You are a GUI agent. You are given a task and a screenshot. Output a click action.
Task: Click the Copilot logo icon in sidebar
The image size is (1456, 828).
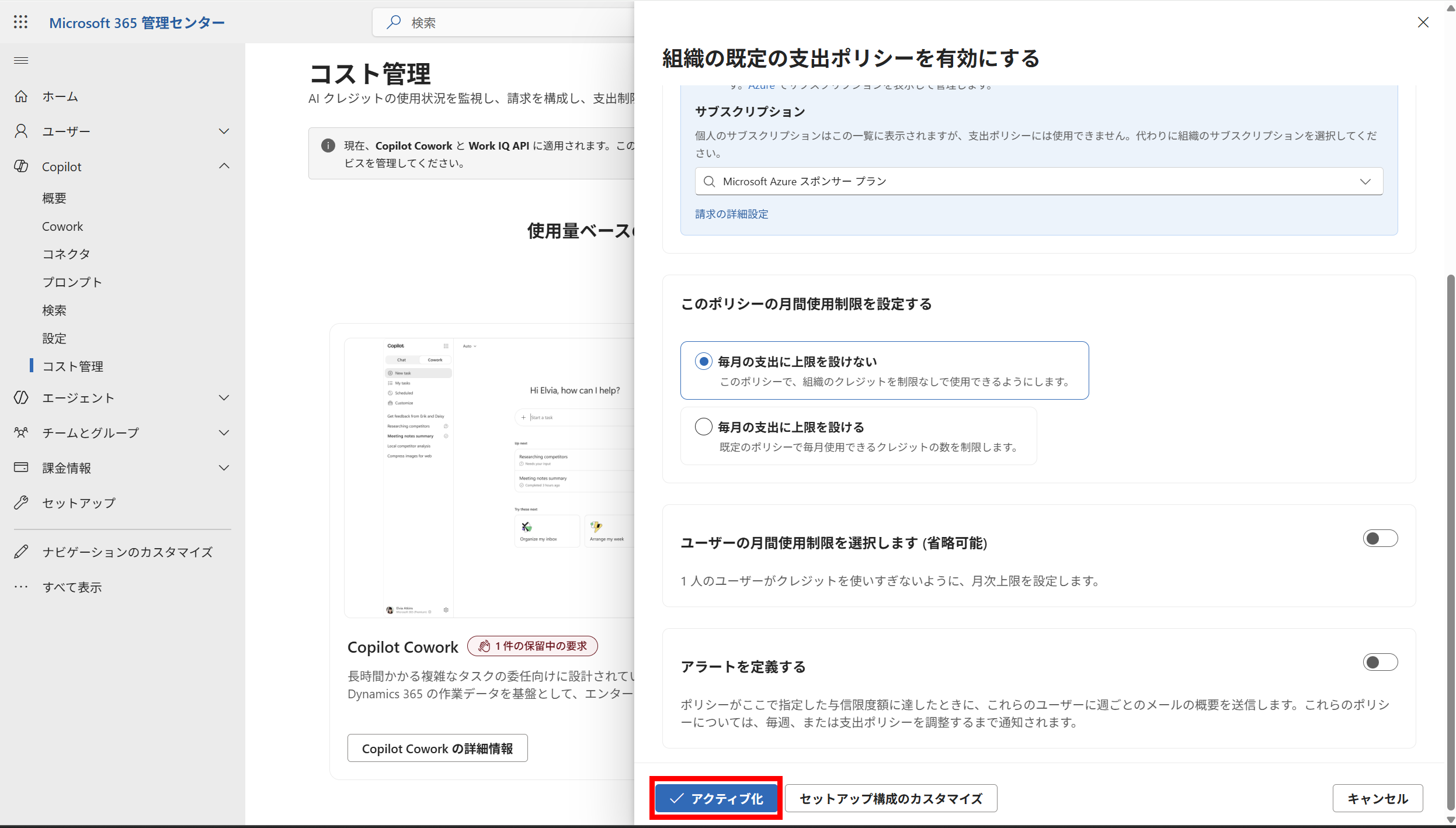coord(21,167)
